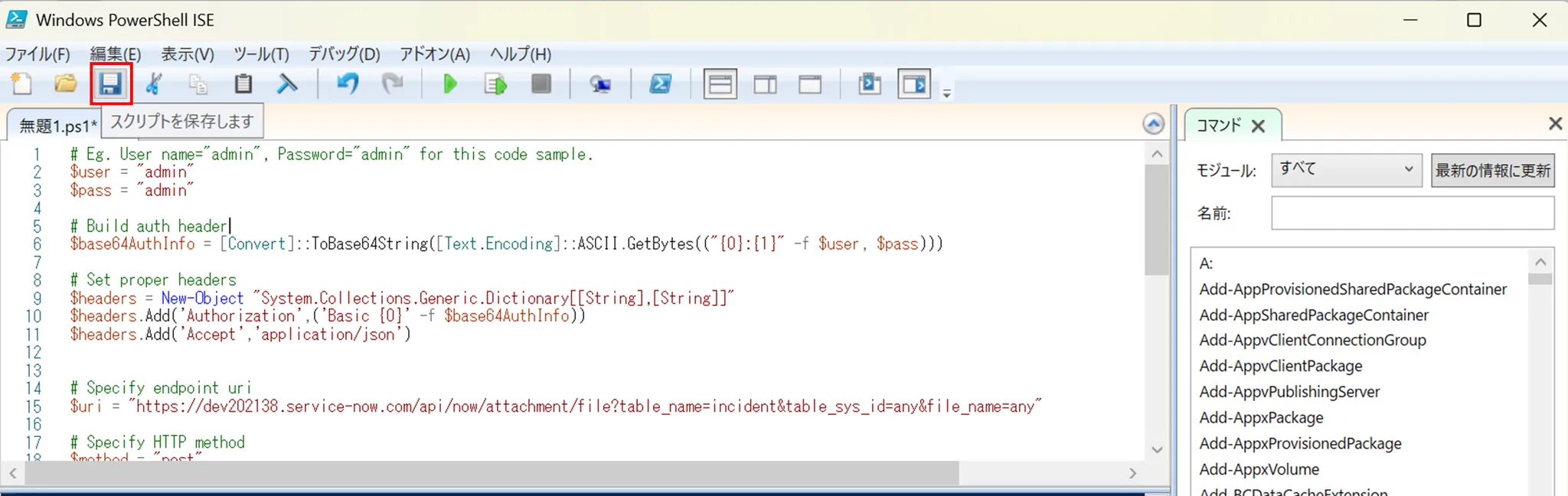Open the モジュール dropdown showing すべて
This screenshot has height=496, width=1568.
[x=1347, y=170]
